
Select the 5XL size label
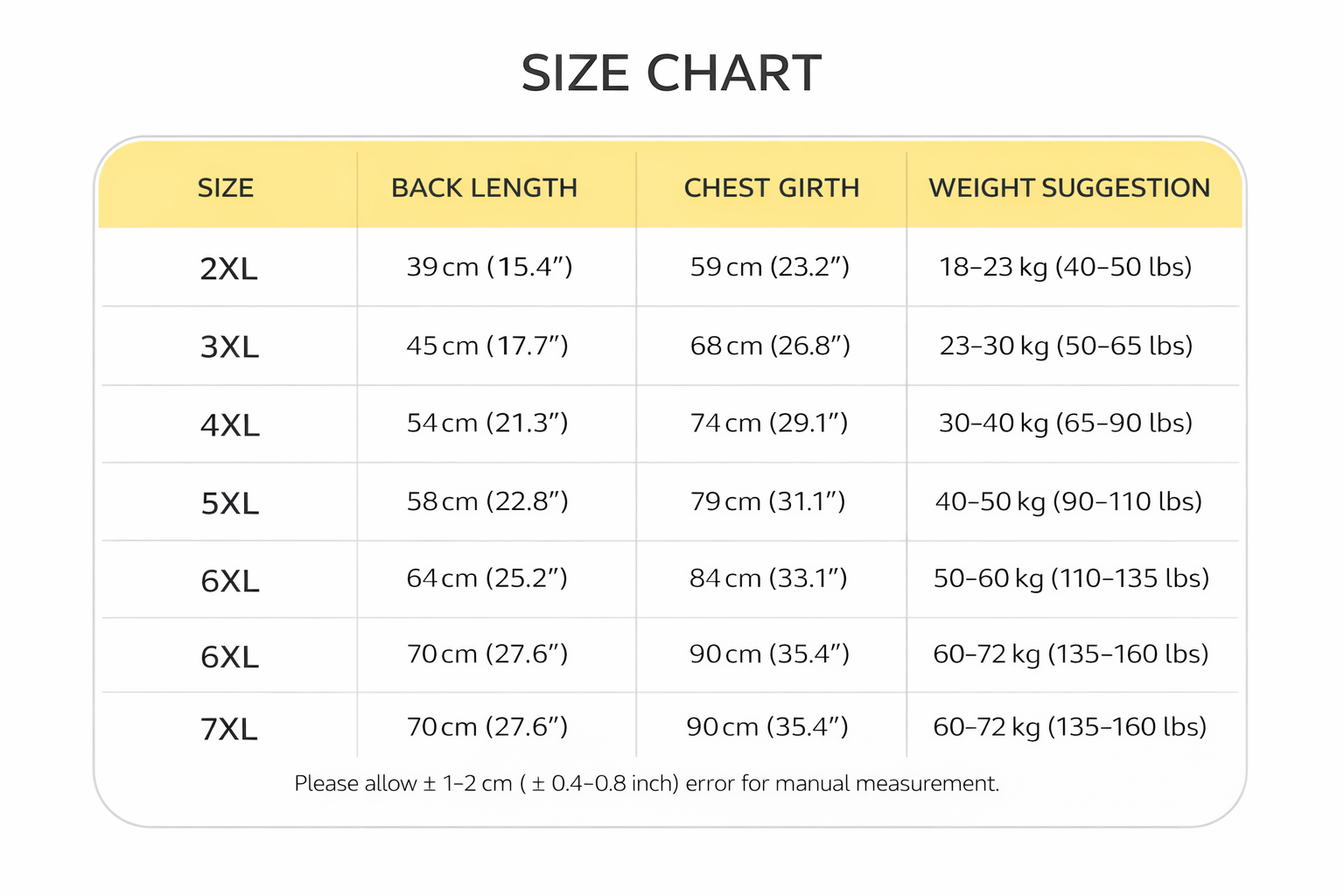coord(230,504)
